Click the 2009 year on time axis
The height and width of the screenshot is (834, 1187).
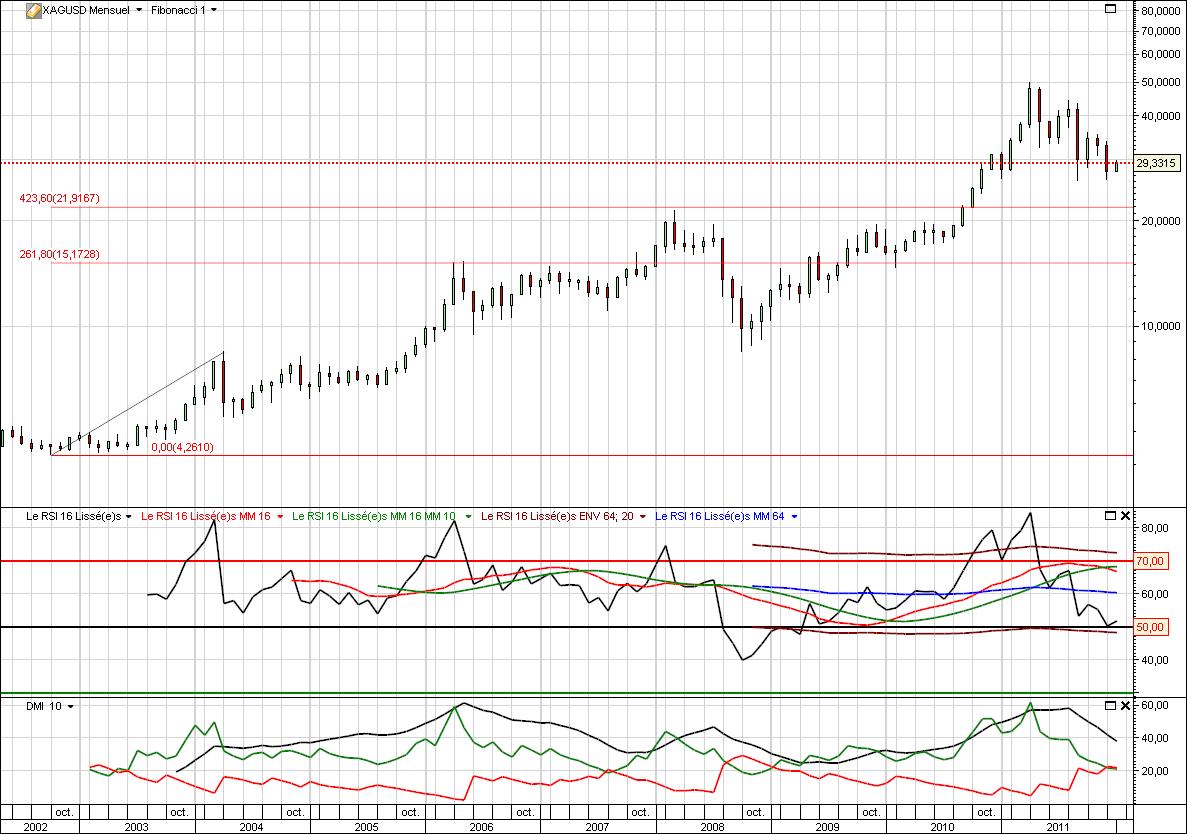pos(827,827)
